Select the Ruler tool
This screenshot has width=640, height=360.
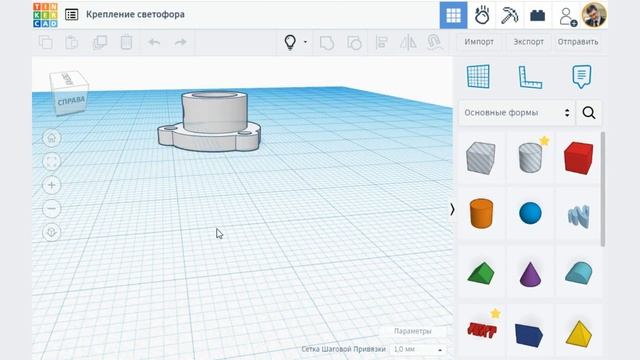point(530,77)
